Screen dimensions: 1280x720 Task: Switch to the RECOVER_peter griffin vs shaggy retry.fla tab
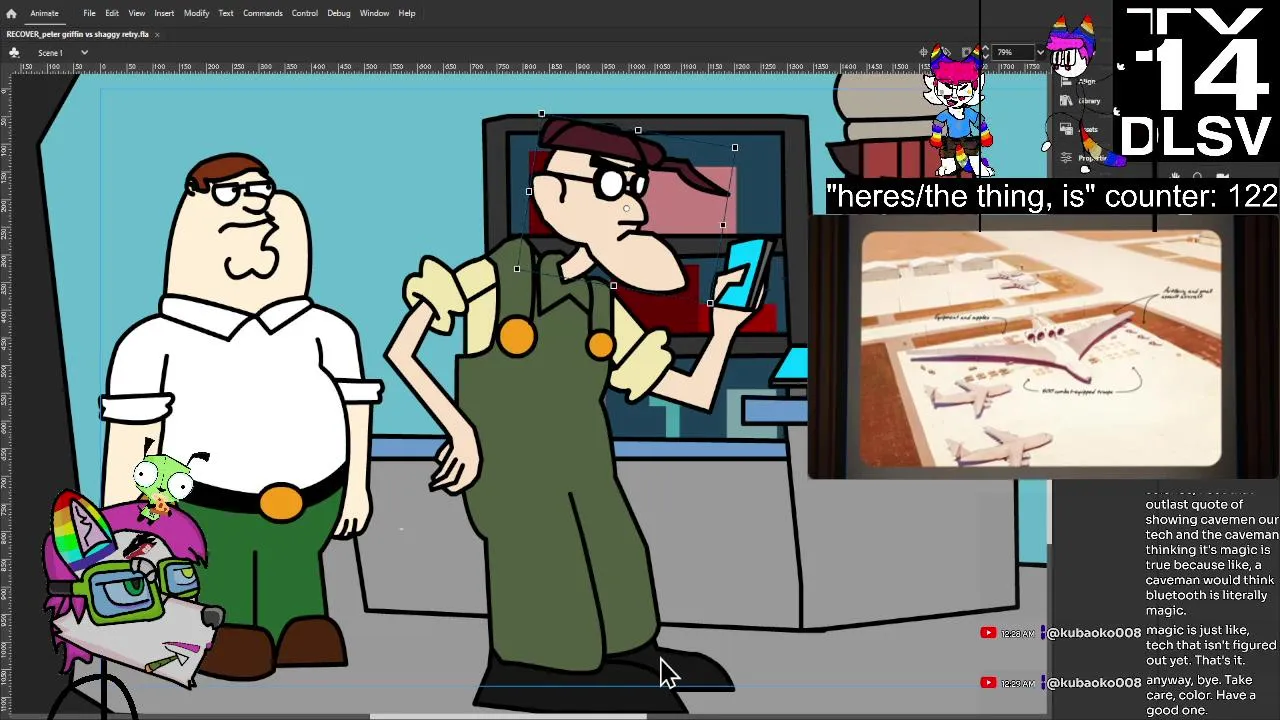77,34
